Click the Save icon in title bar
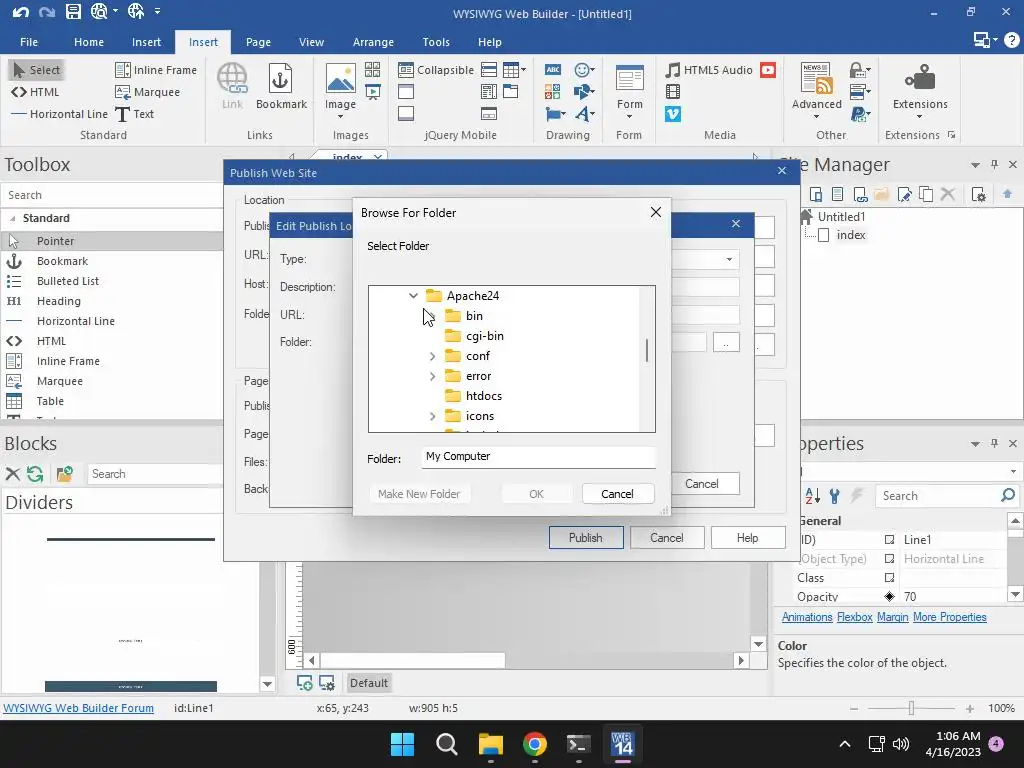Viewport: 1024px width, 768px height. [x=73, y=12]
